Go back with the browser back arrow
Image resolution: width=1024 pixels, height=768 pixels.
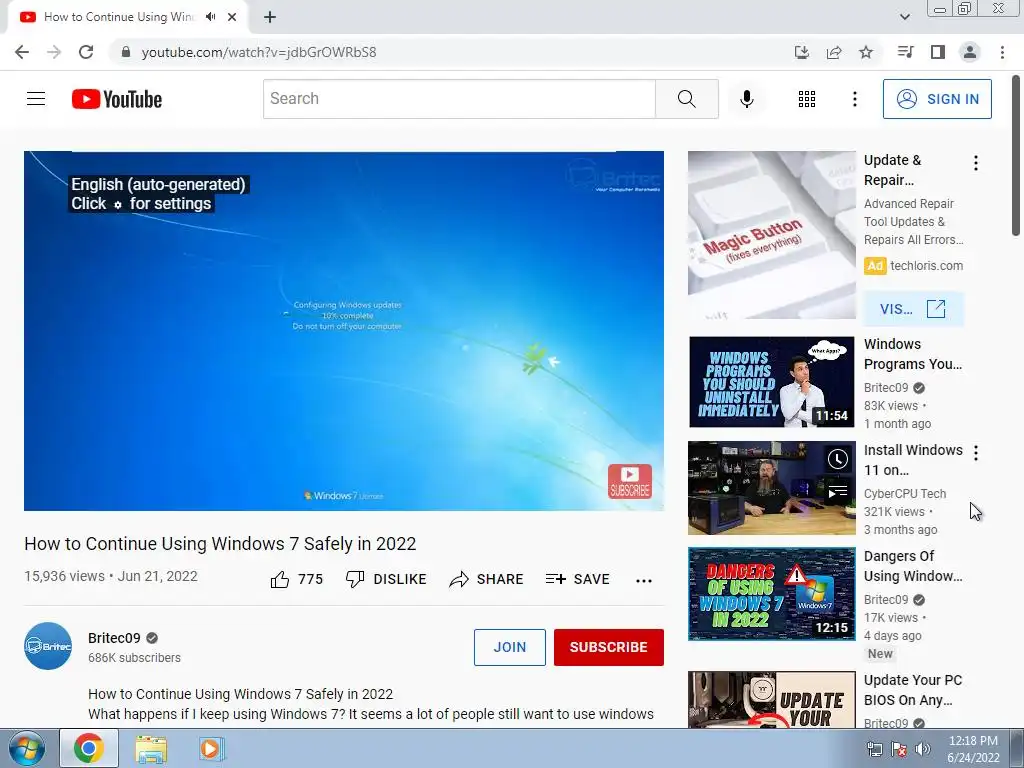(22, 52)
